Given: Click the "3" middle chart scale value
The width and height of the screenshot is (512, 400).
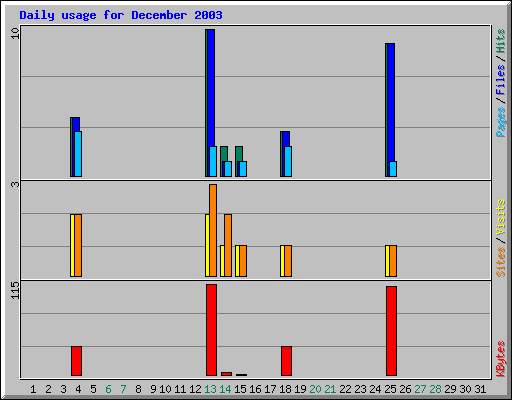Looking at the screenshot, I should [15, 184].
